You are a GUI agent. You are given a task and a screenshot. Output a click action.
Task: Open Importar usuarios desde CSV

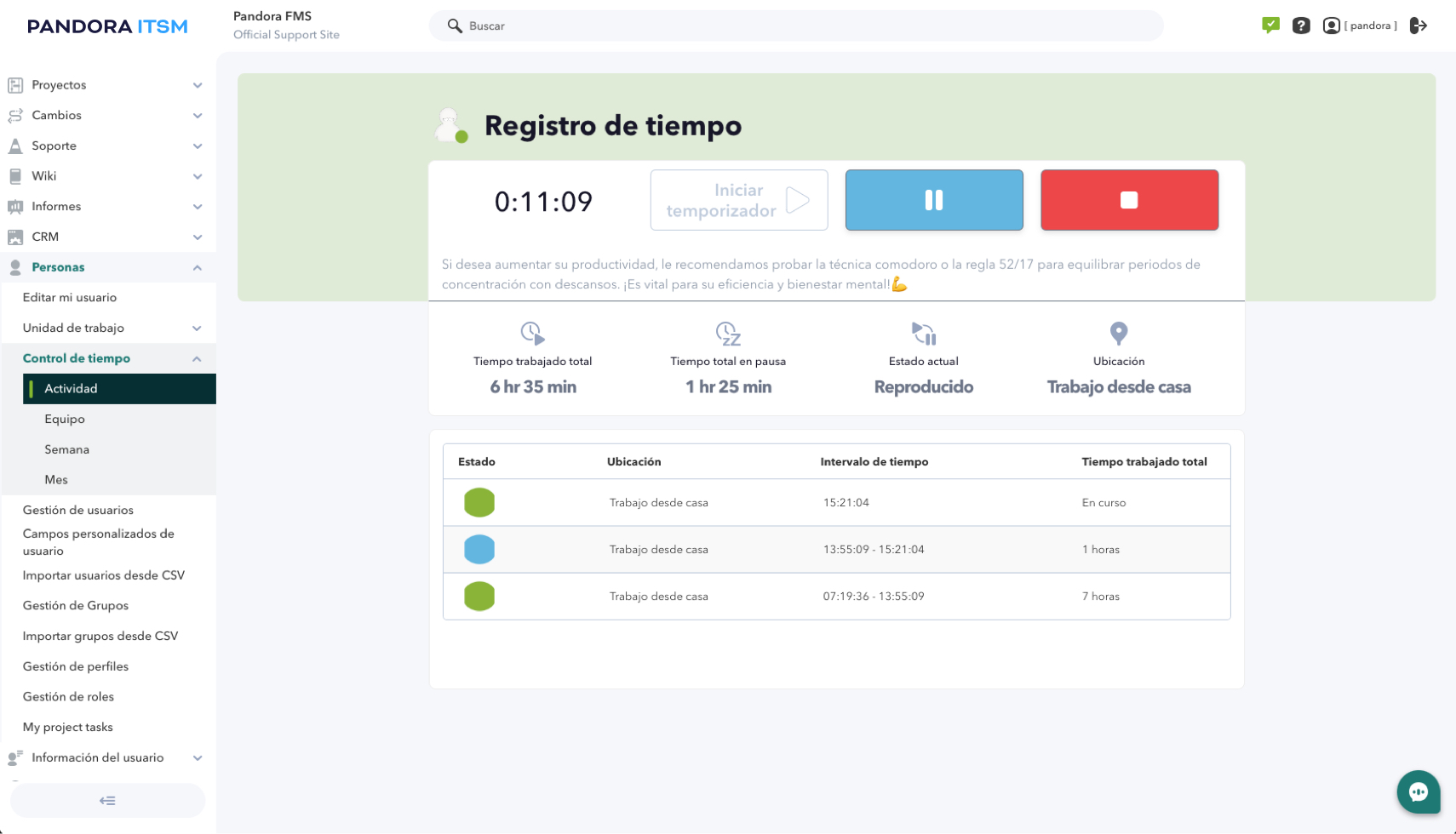pyautogui.click(x=104, y=575)
